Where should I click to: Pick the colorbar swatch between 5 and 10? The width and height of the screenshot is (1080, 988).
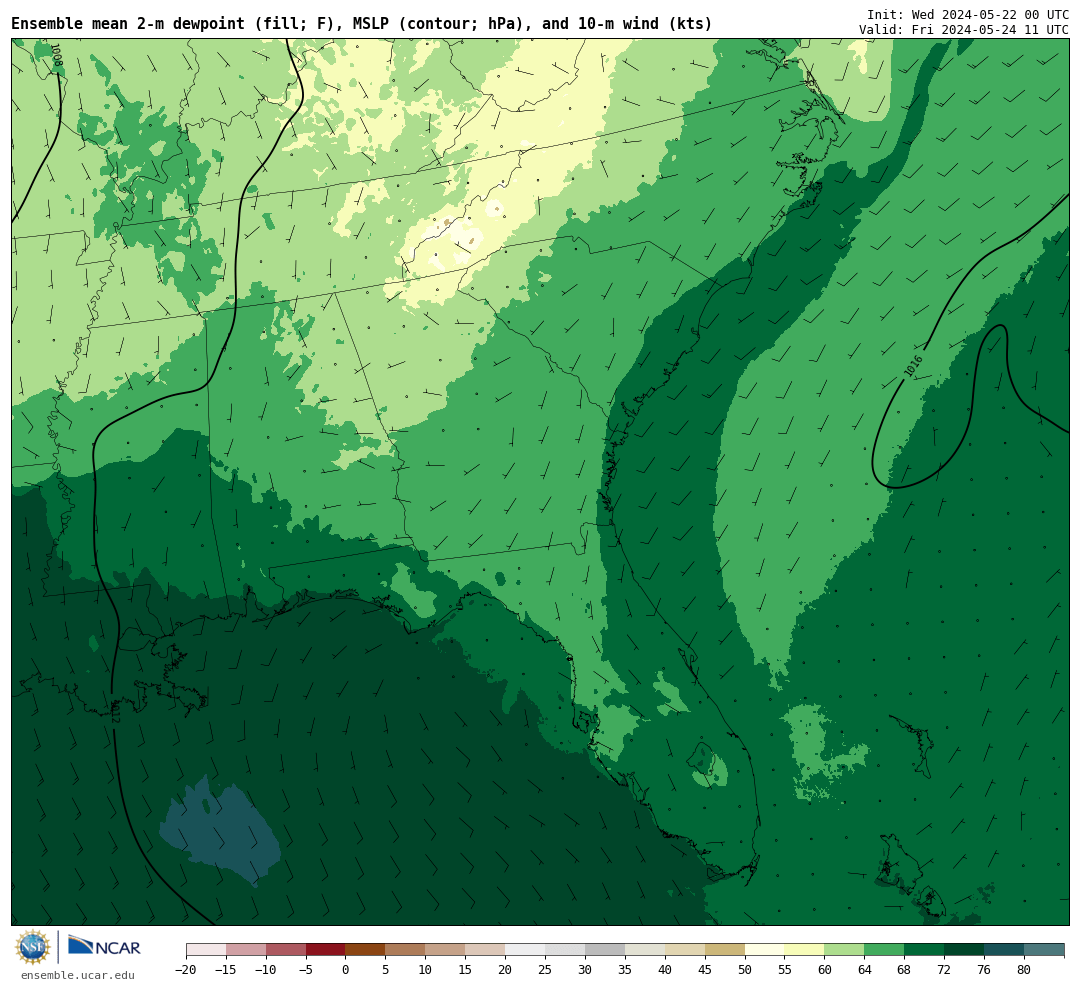tap(405, 949)
